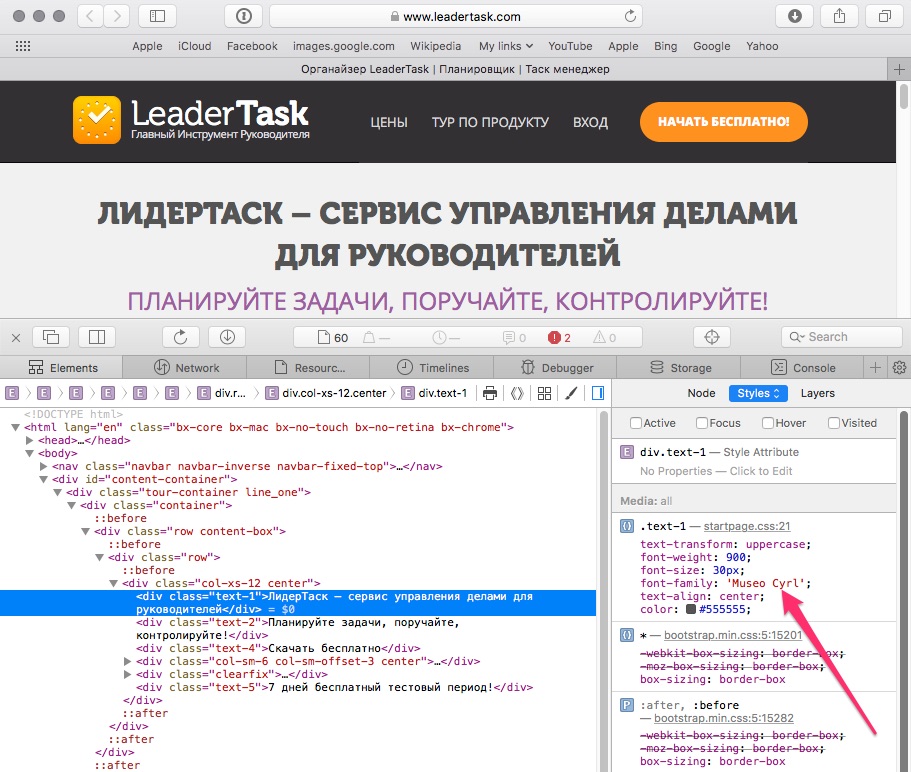Open the Styles selector dropdown
Viewport: 911px width, 772px height.
coord(758,393)
